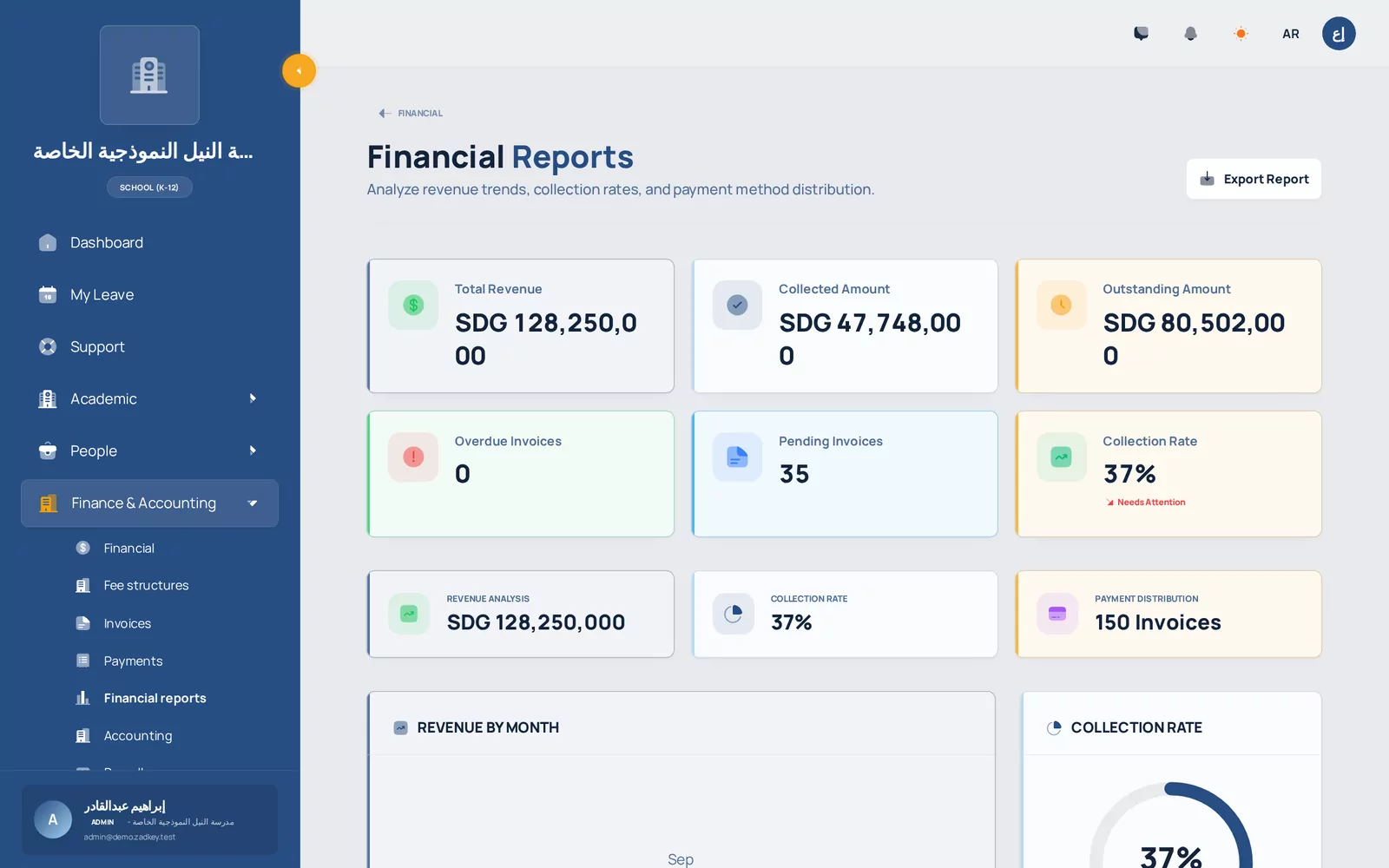Click the Needs Attention label
1389x868 pixels.
coord(1146,503)
